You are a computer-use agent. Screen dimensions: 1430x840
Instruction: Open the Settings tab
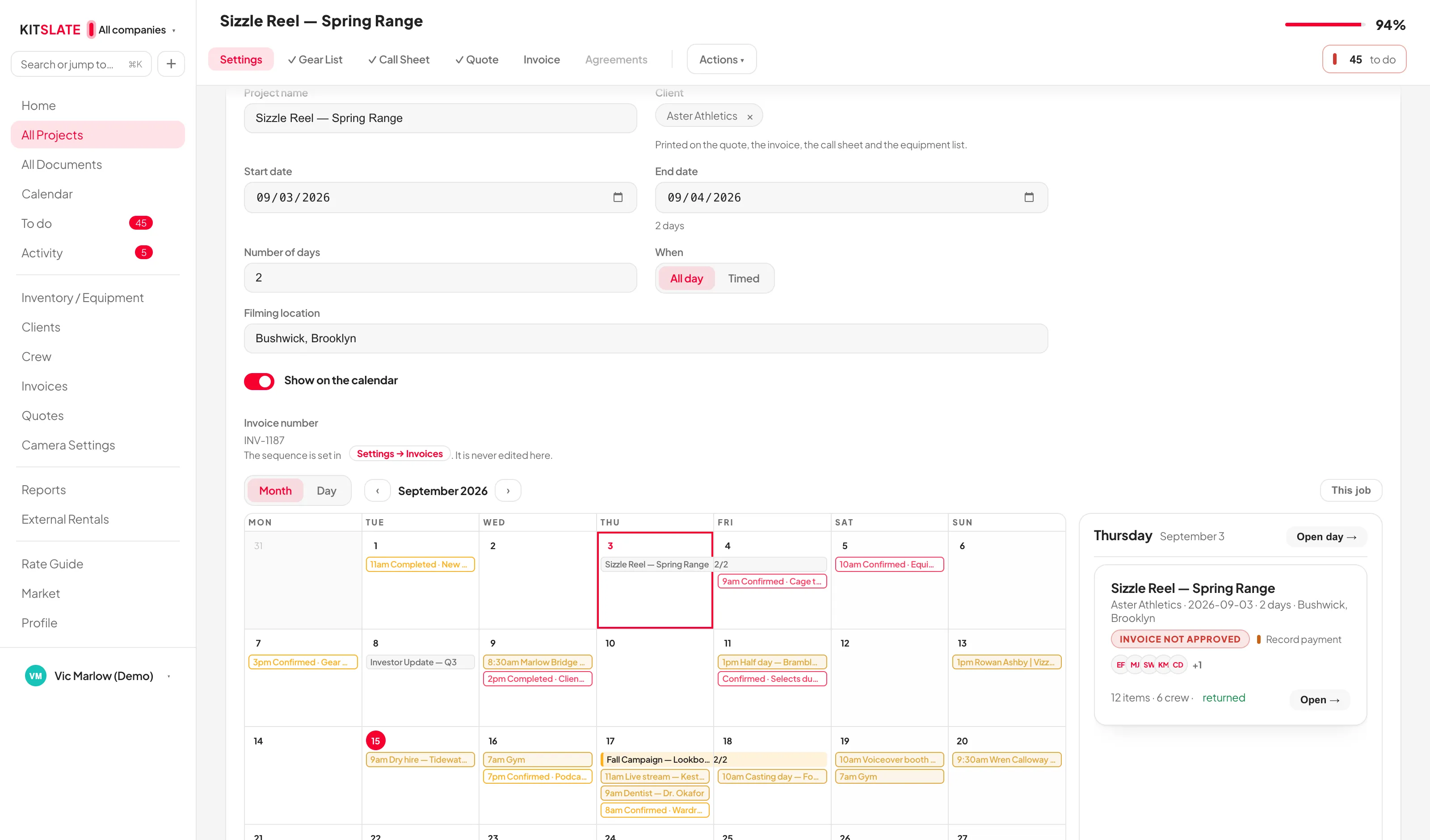(x=240, y=59)
